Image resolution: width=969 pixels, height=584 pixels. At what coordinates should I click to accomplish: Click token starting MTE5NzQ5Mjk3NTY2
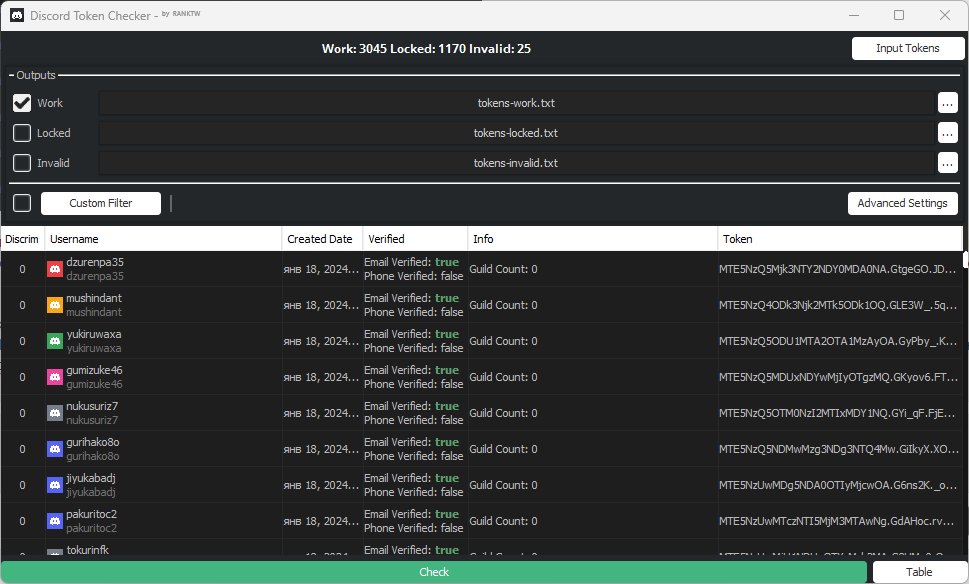(x=837, y=269)
